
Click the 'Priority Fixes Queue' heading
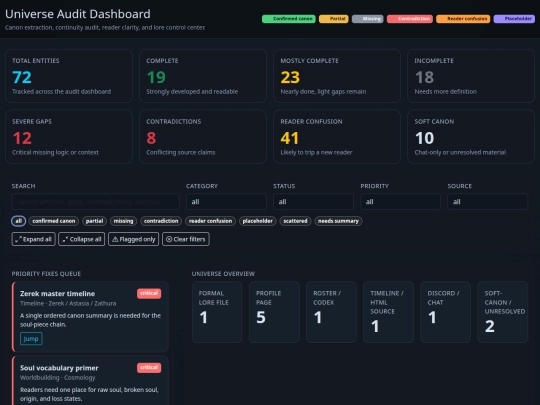click(x=46, y=274)
